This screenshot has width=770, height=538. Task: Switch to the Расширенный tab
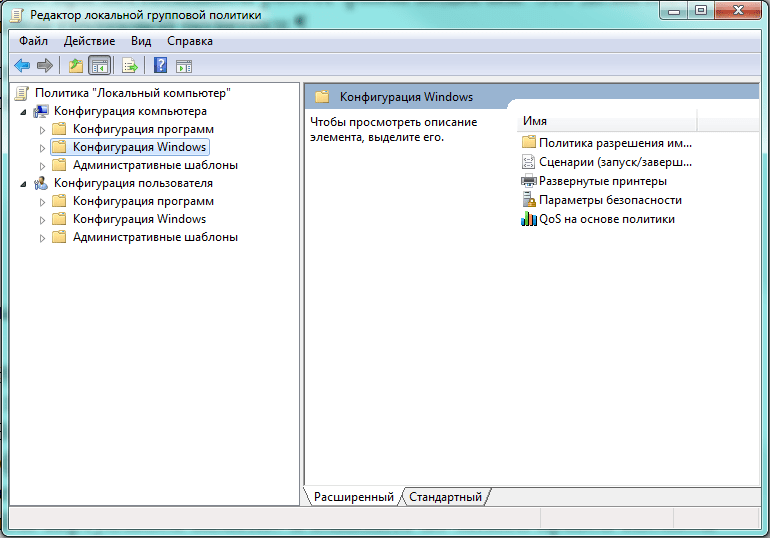[x=354, y=497]
